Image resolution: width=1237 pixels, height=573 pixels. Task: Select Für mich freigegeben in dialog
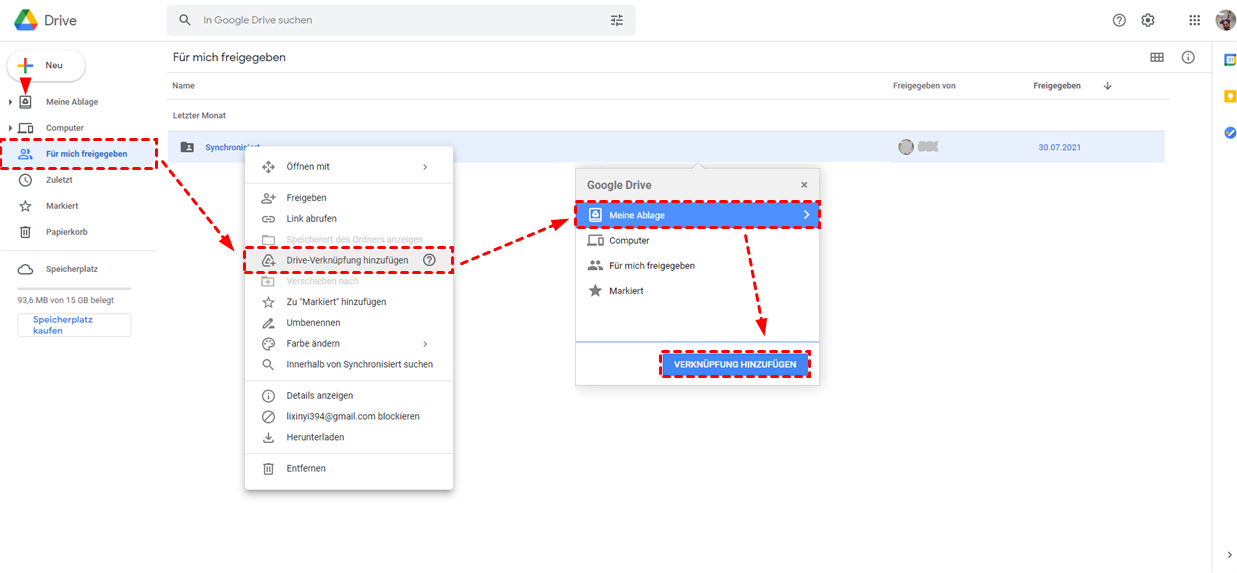[697, 266]
